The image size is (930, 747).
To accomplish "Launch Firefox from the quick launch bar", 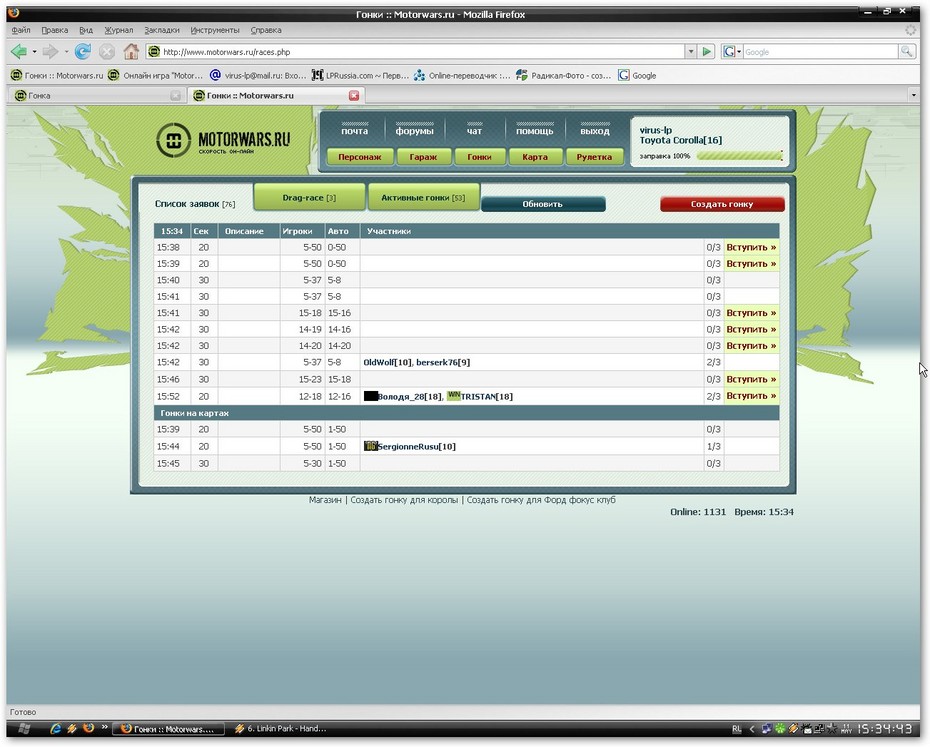I will (x=88, y=728).
